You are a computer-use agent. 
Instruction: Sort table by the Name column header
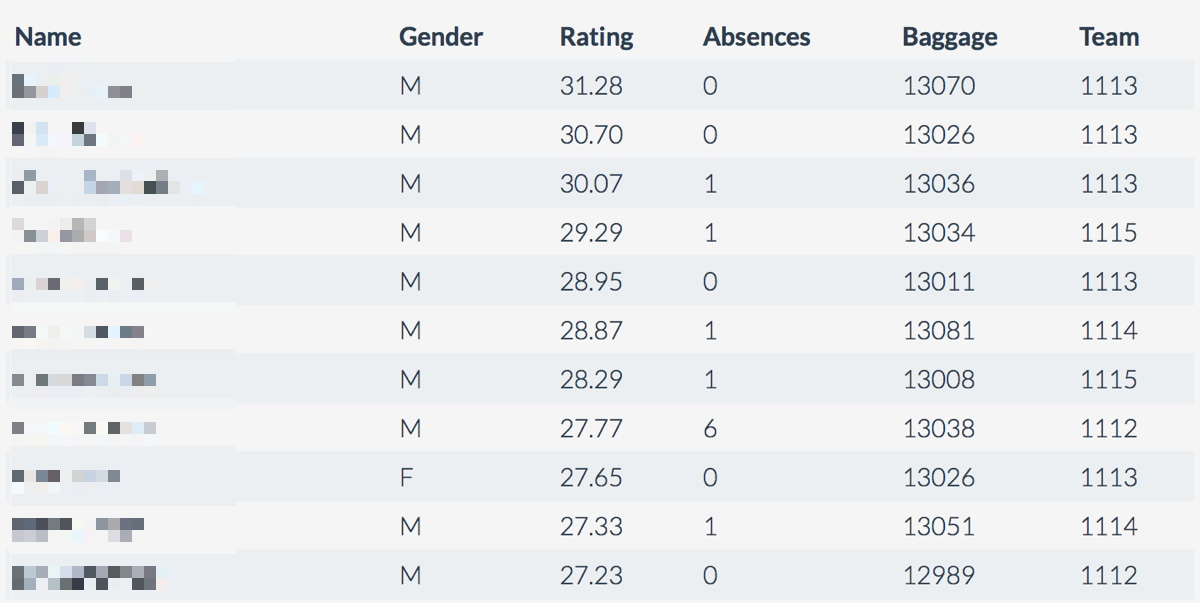(47, 37)
